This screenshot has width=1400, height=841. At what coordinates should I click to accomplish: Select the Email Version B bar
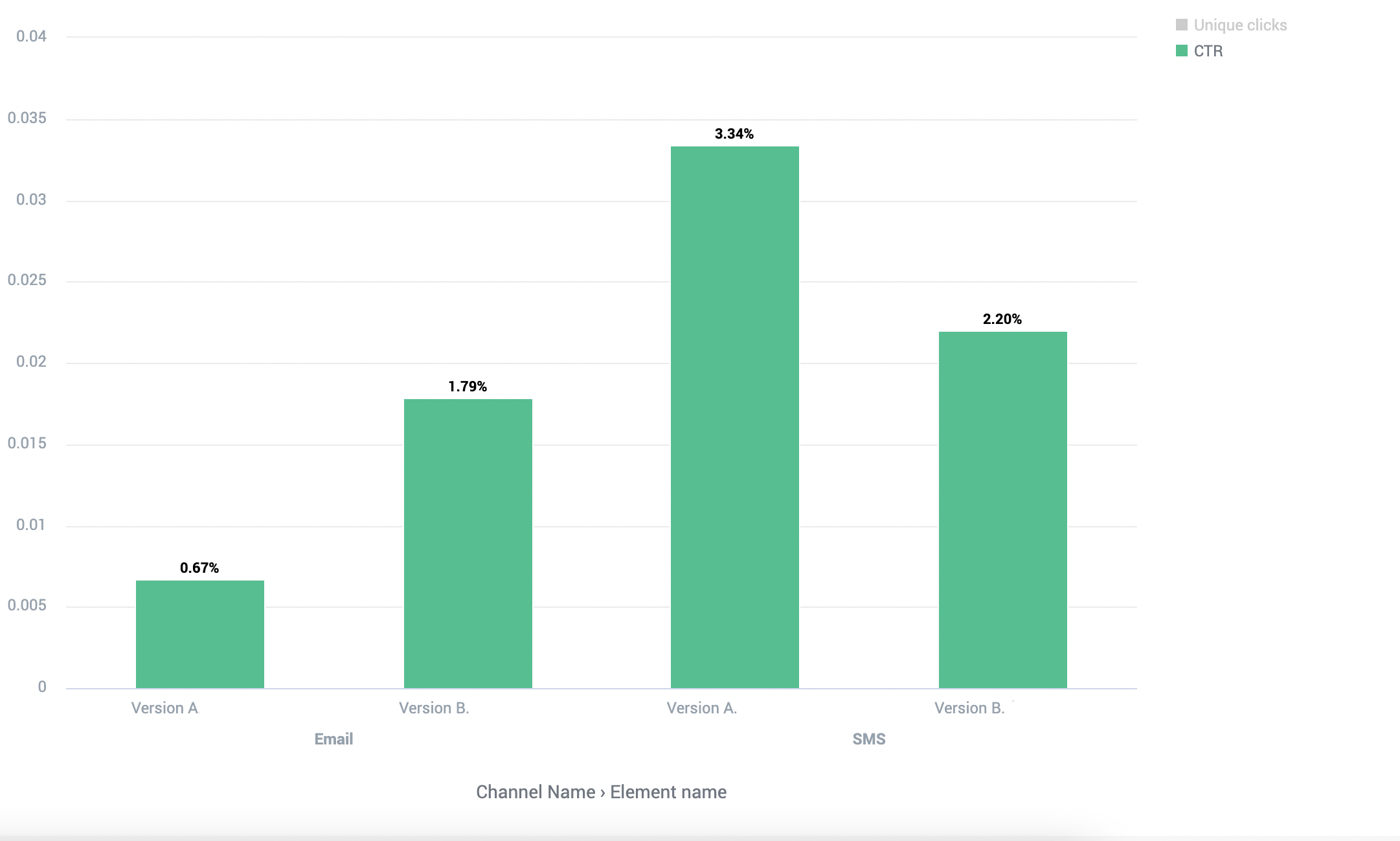[468, 543]
